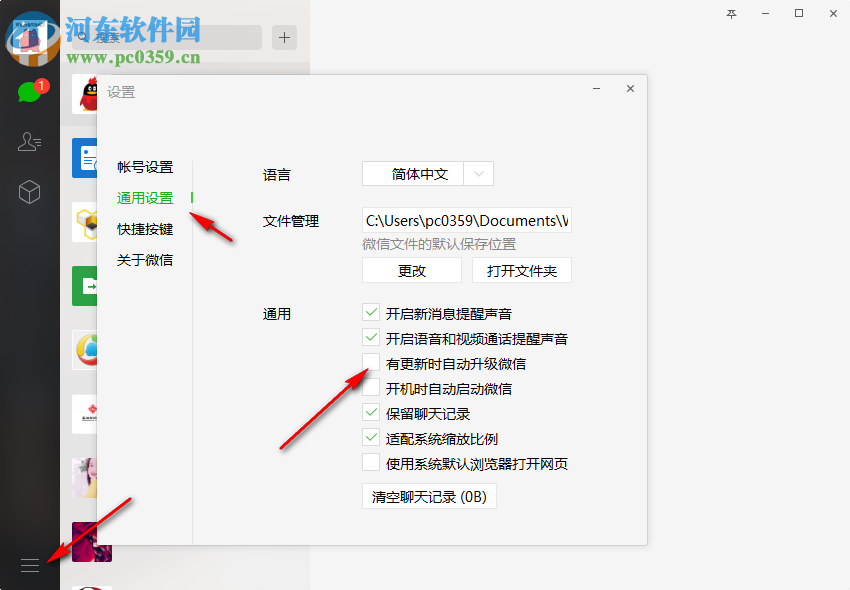Click the file management path input field
The width and height of the screenshot is (850, 590).
466,220
